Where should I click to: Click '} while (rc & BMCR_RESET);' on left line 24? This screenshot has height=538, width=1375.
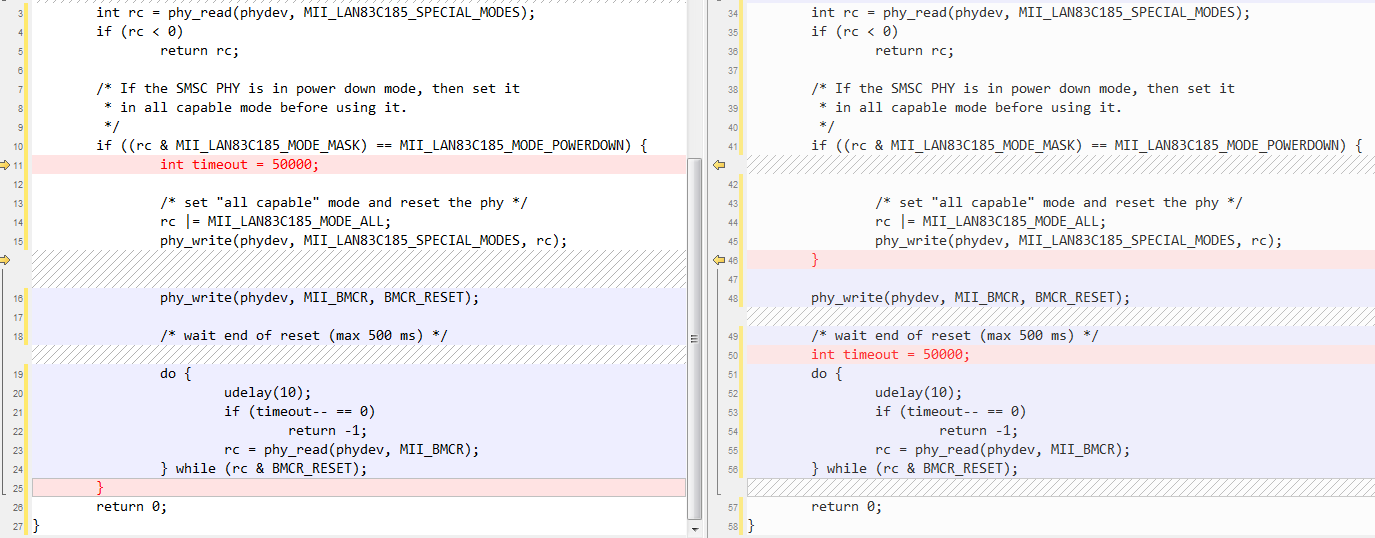click(263, 469)
